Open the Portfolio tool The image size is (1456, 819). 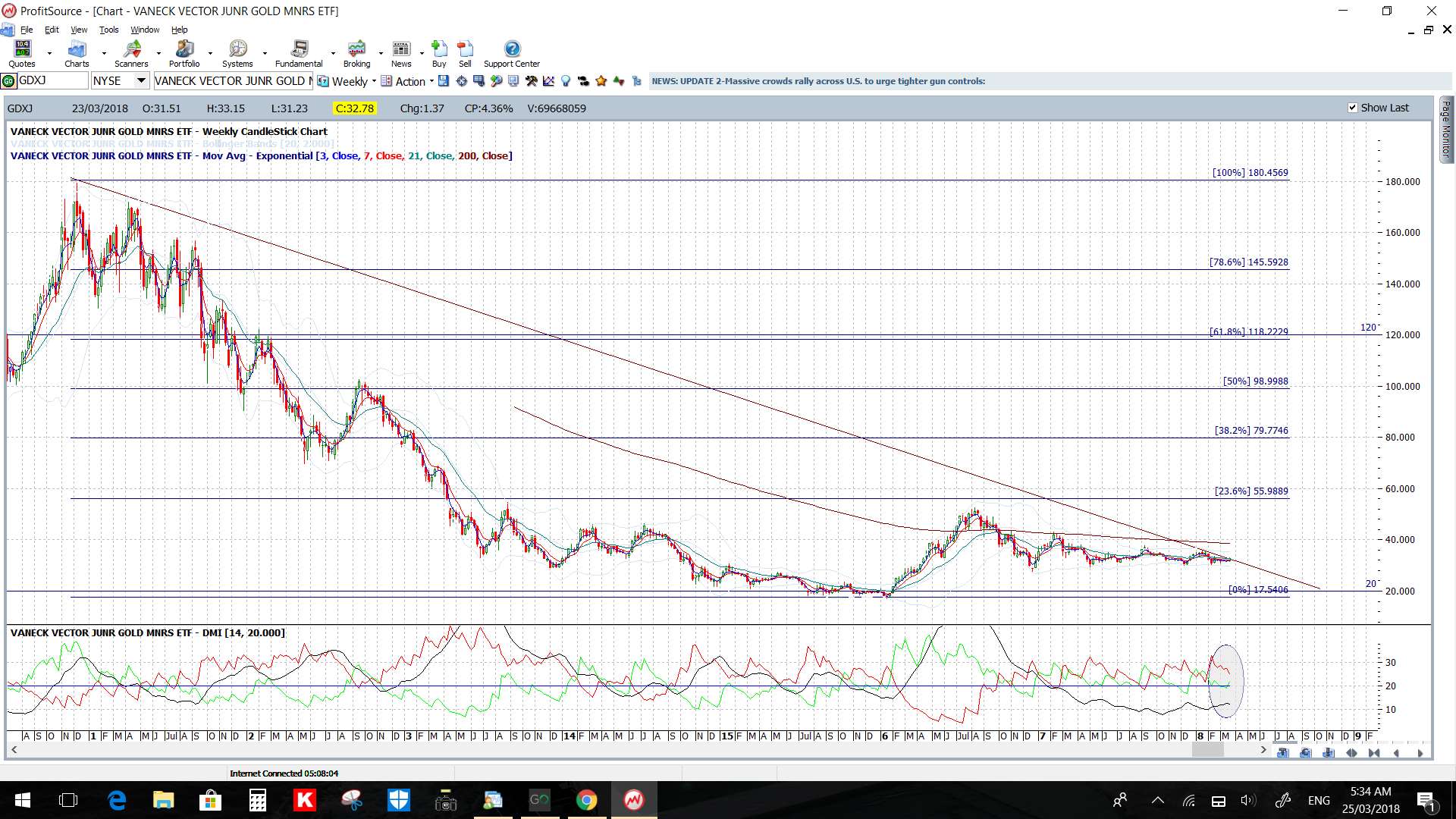(184, 54)
